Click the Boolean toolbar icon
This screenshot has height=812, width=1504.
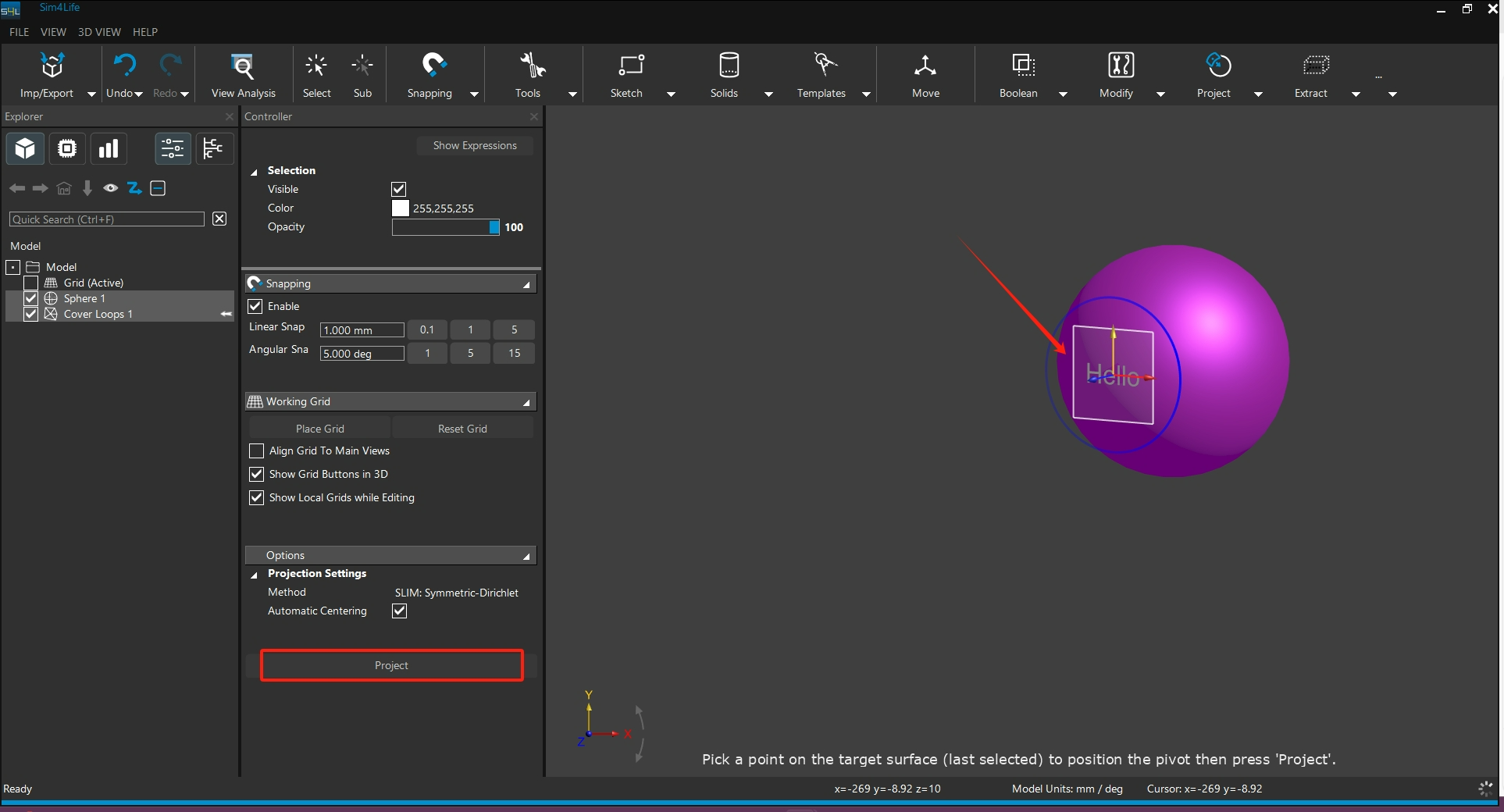tap(1022, 66)
